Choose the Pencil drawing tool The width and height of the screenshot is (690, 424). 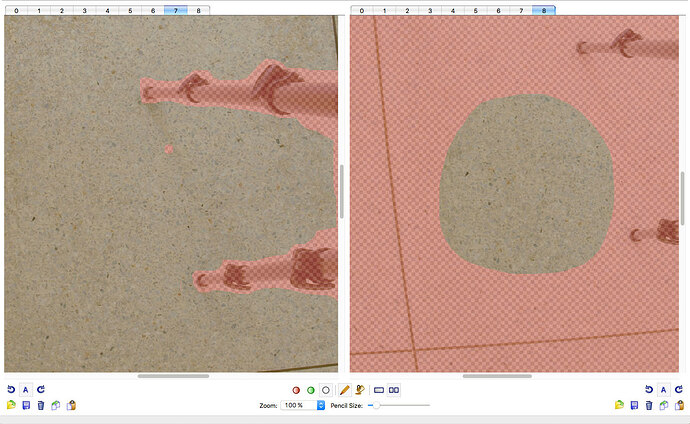click(345, 390)
